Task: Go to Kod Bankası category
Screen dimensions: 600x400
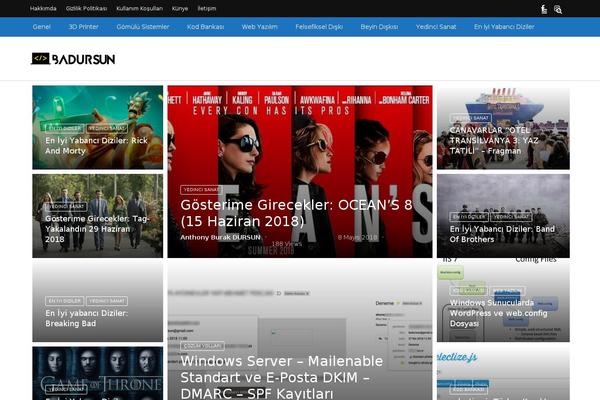Action: click(x=205, y=27)
